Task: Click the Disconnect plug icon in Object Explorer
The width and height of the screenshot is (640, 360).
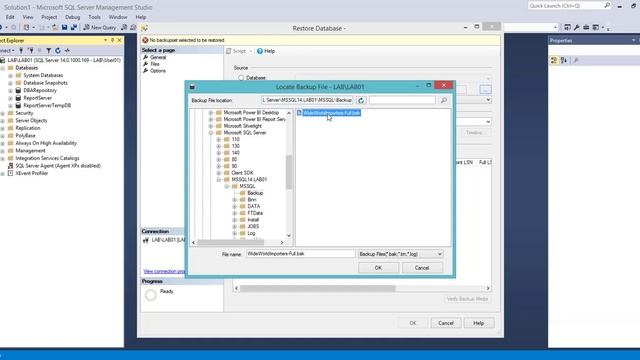Action: (x=31, y=50)
